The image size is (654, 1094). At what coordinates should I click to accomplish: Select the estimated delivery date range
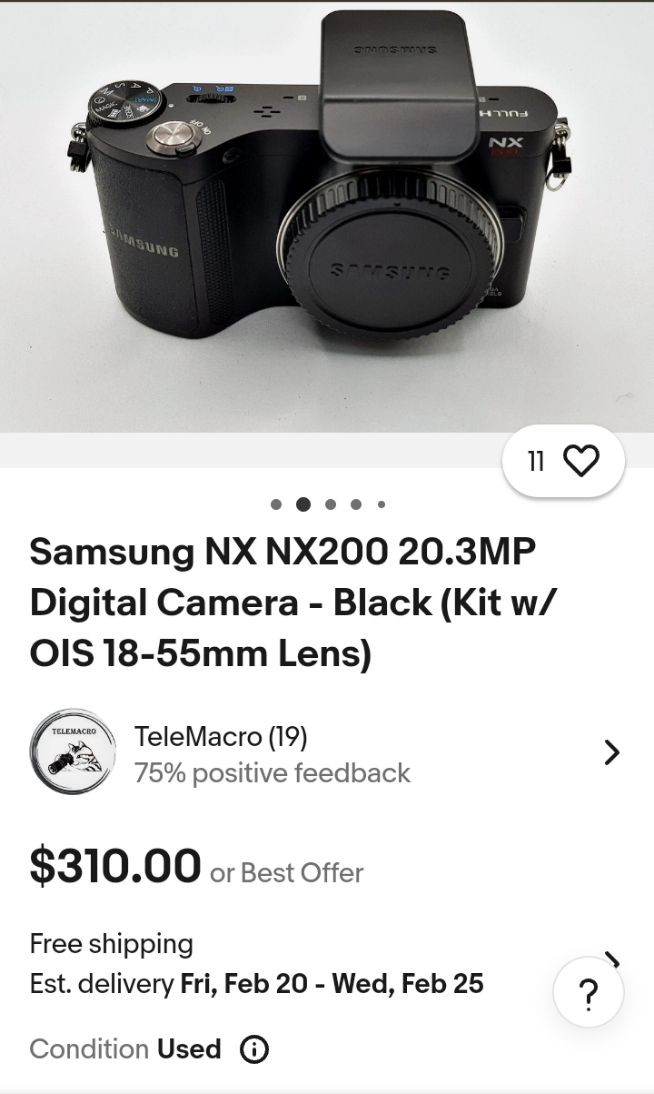[x=331, y=983]
